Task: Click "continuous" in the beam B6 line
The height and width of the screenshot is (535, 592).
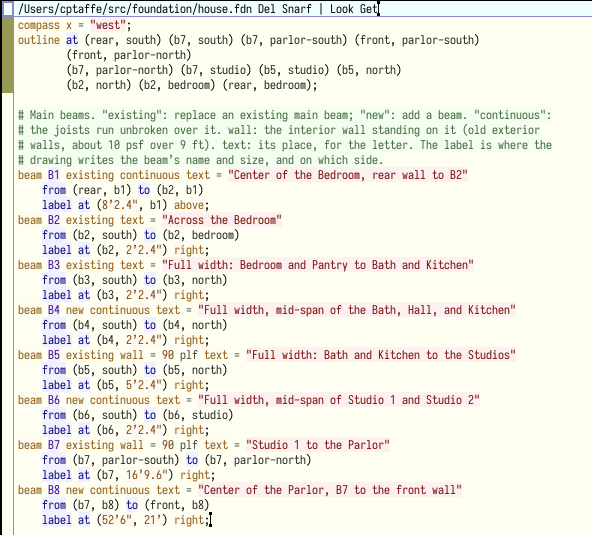Action: 120,400
